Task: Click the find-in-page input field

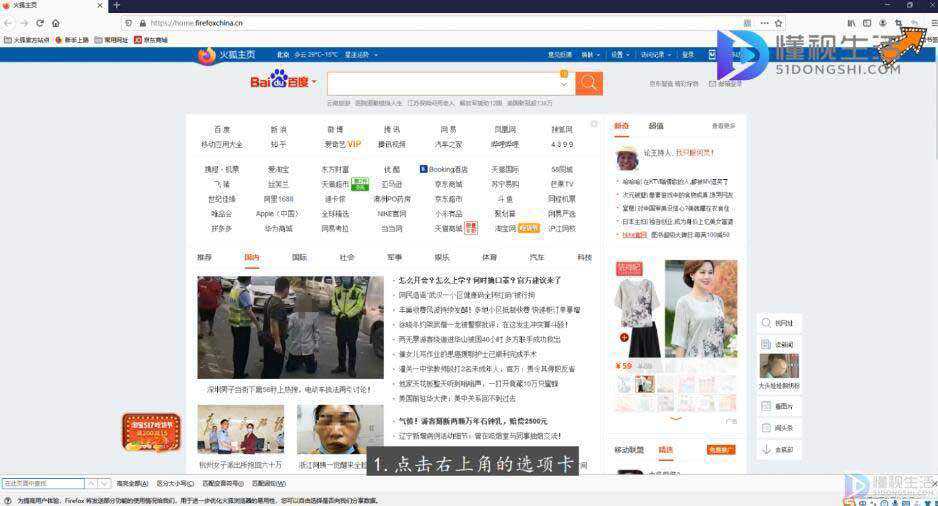Action: tap(43, 483)
